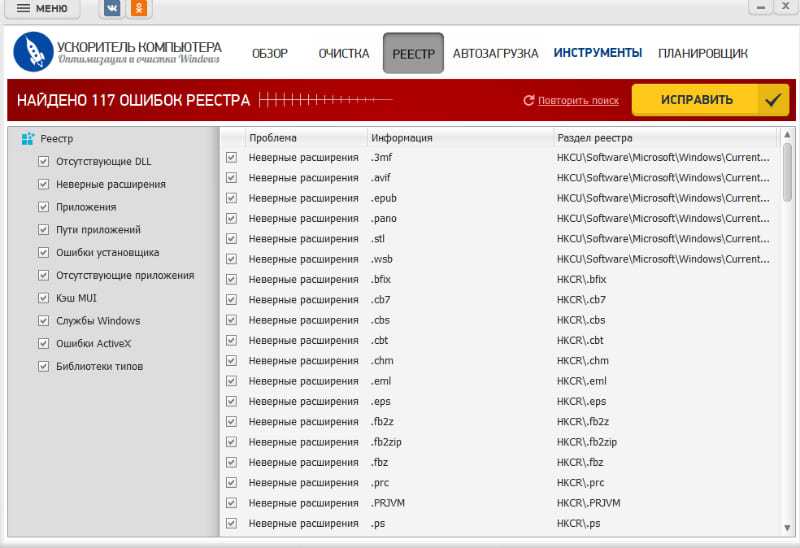Toggle the Кэш MUI checkbox
Screen dimensions: 800x548
click(43, 298)
